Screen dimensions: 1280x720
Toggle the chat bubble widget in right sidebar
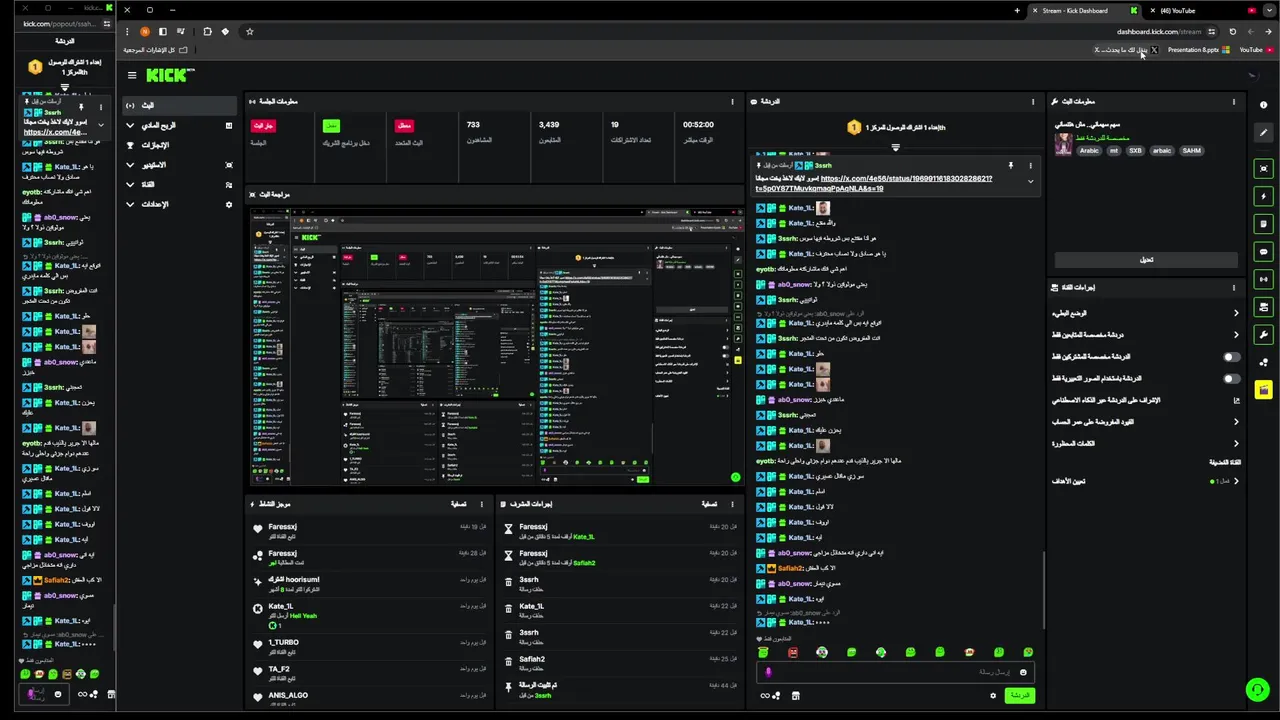(x=1264, y=252)
